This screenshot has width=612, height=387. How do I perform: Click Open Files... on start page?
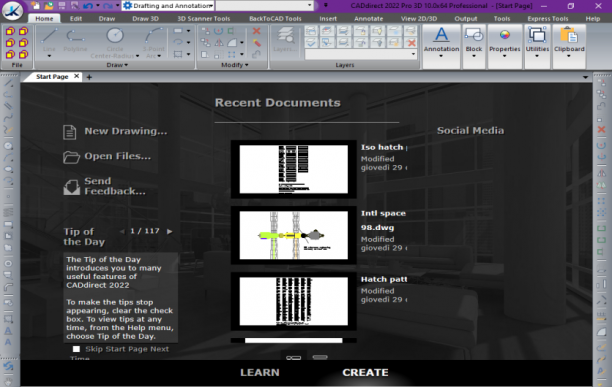click(107, 156)
